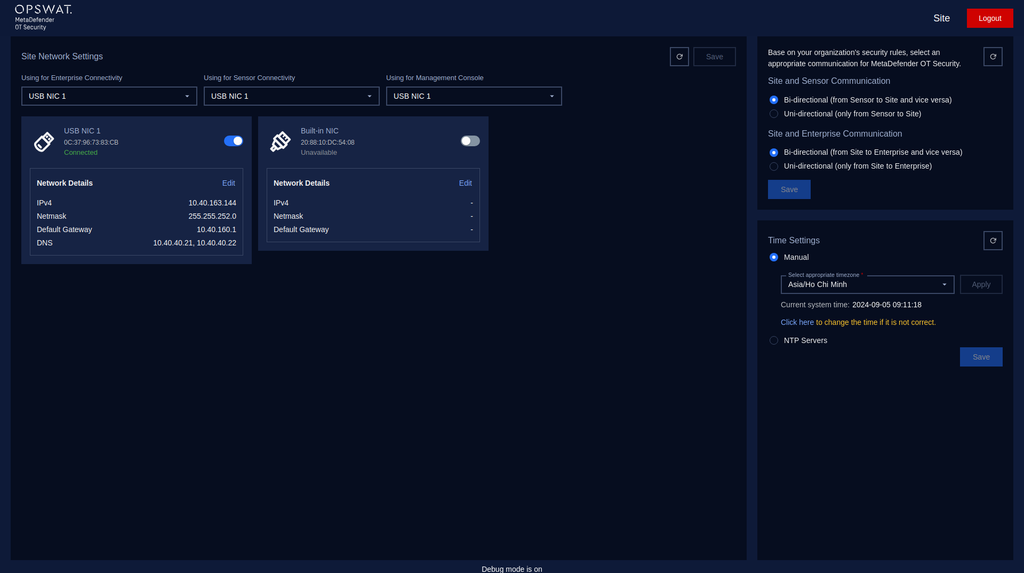This screenshot has height=573, width=1024.
Task: Click the green Connected status text
Action: click(x=80, y=152)
